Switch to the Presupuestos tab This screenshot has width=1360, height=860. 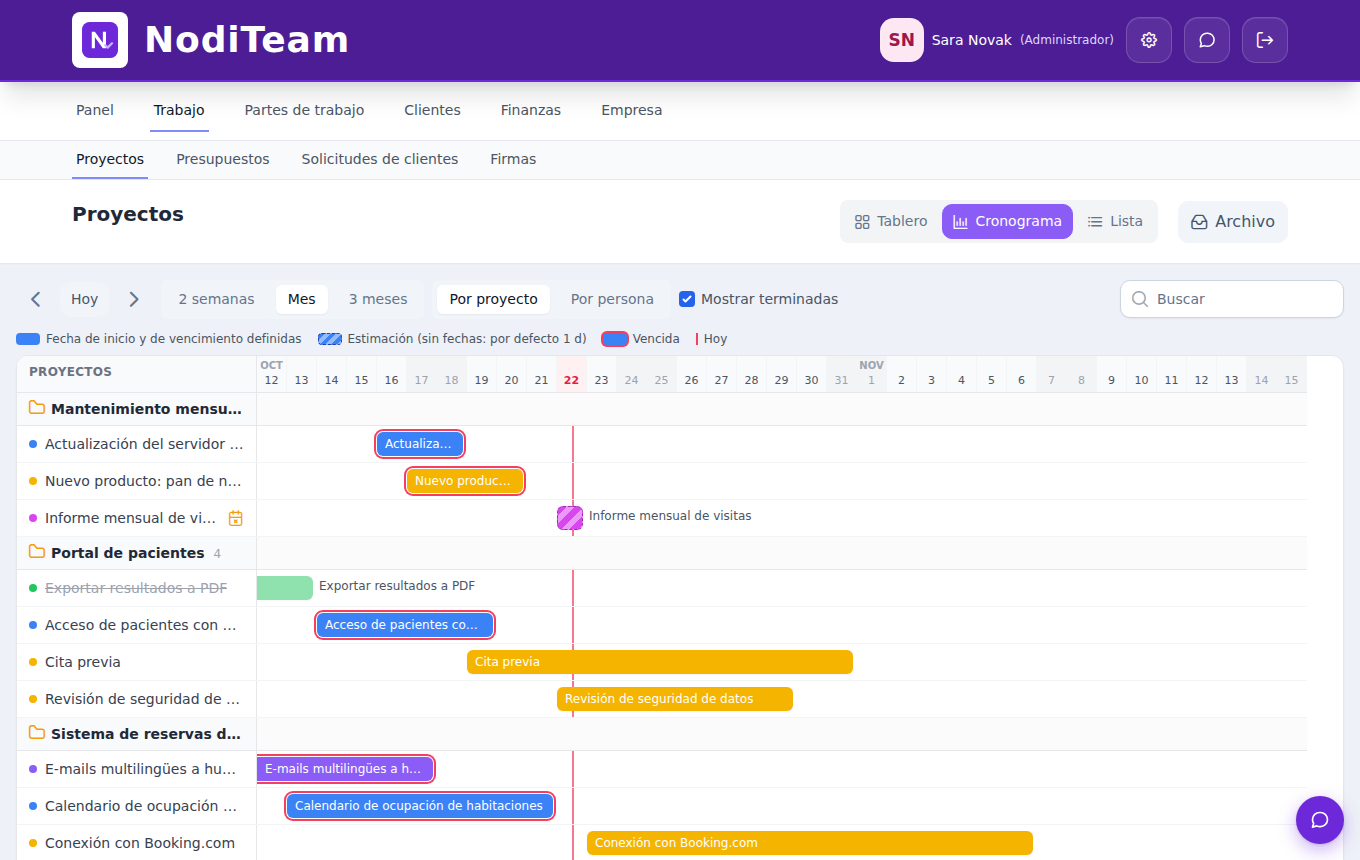point(223,159)
